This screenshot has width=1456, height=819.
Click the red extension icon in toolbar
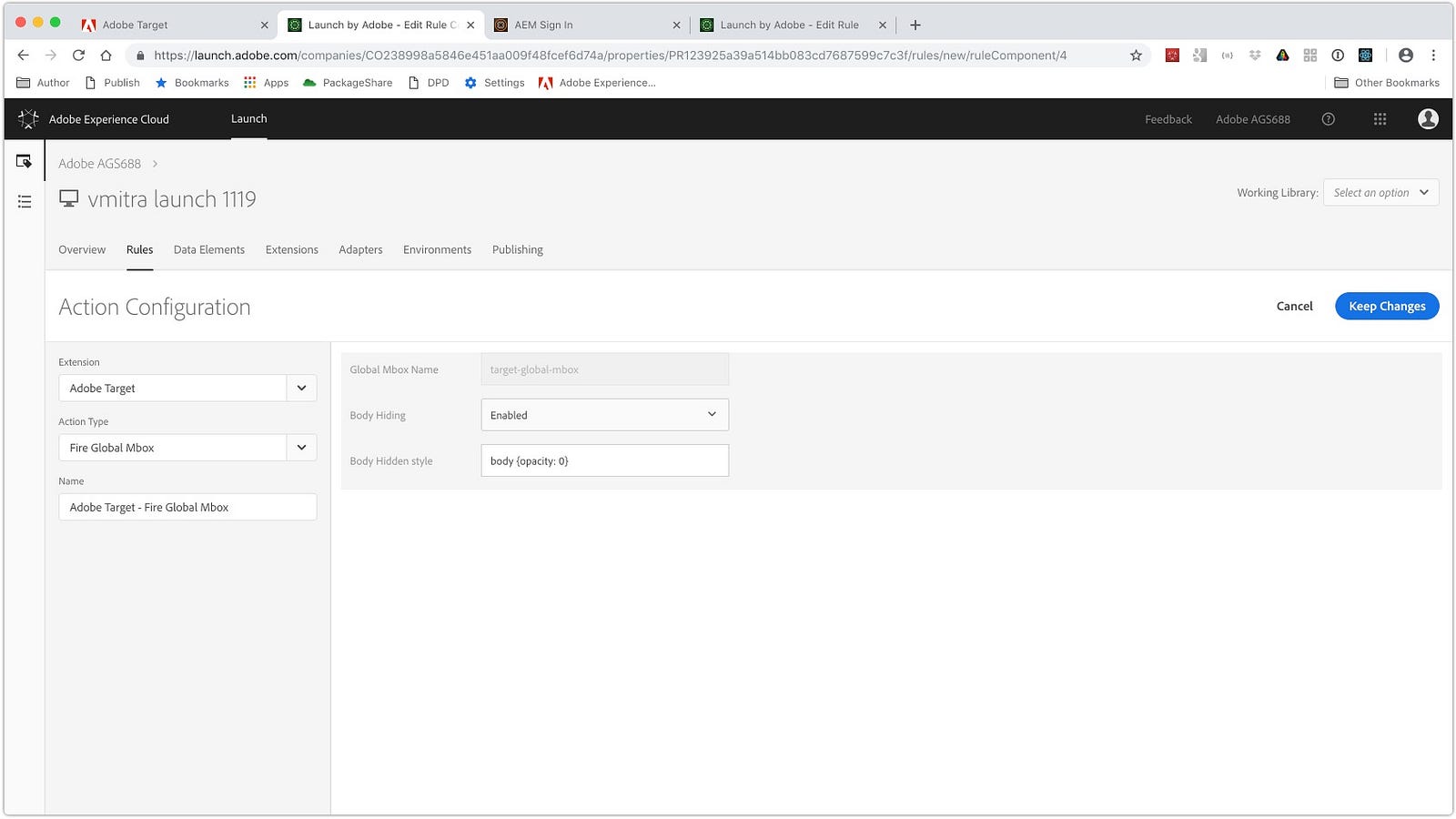click(1172, 56)
